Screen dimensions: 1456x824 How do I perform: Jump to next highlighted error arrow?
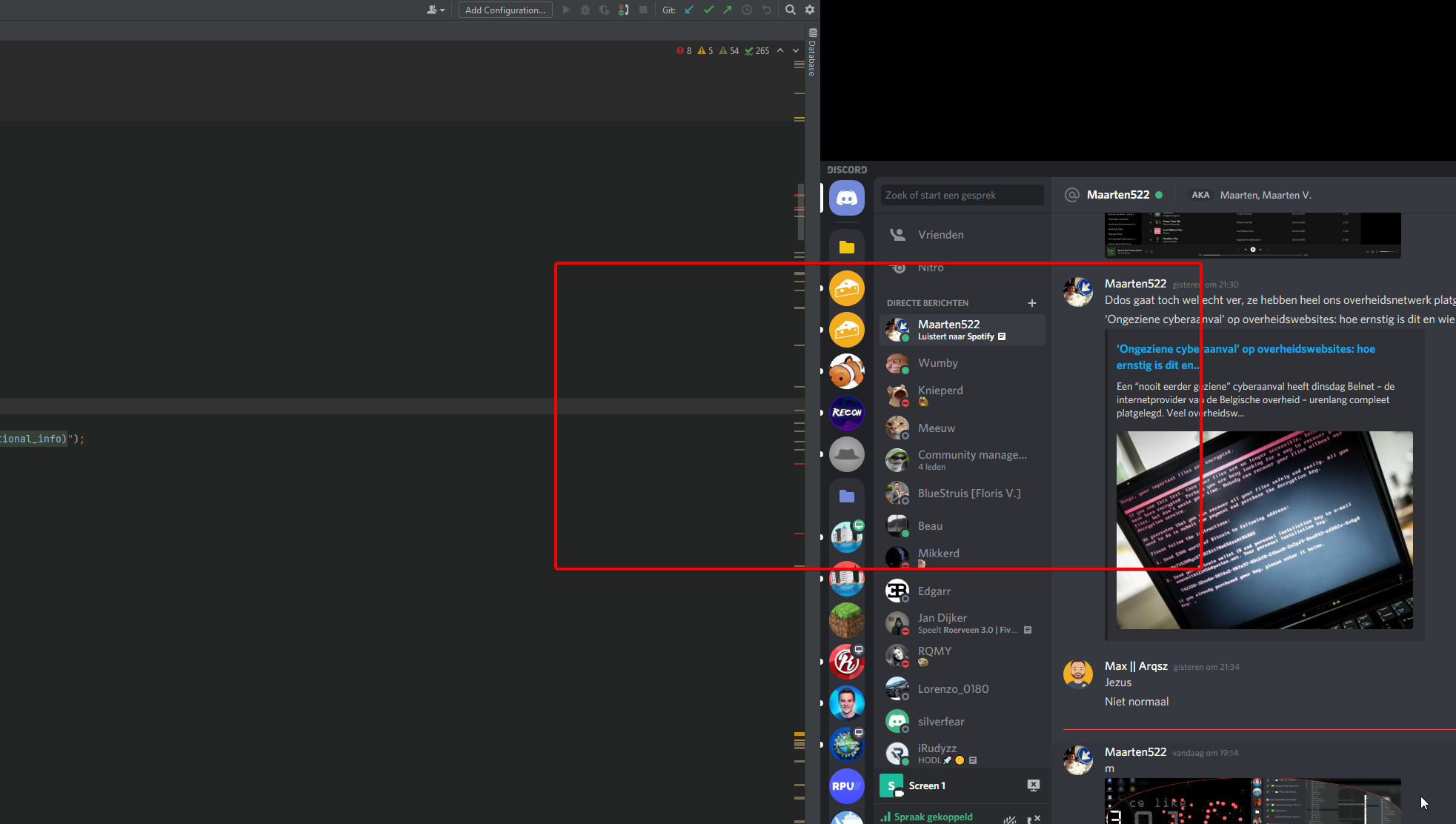tap(796, 50)
